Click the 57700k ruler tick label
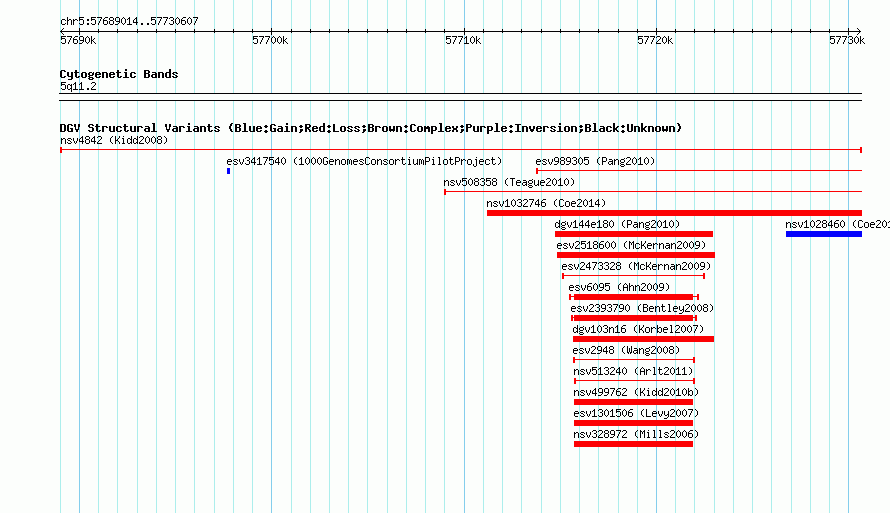 coord(270,40)
